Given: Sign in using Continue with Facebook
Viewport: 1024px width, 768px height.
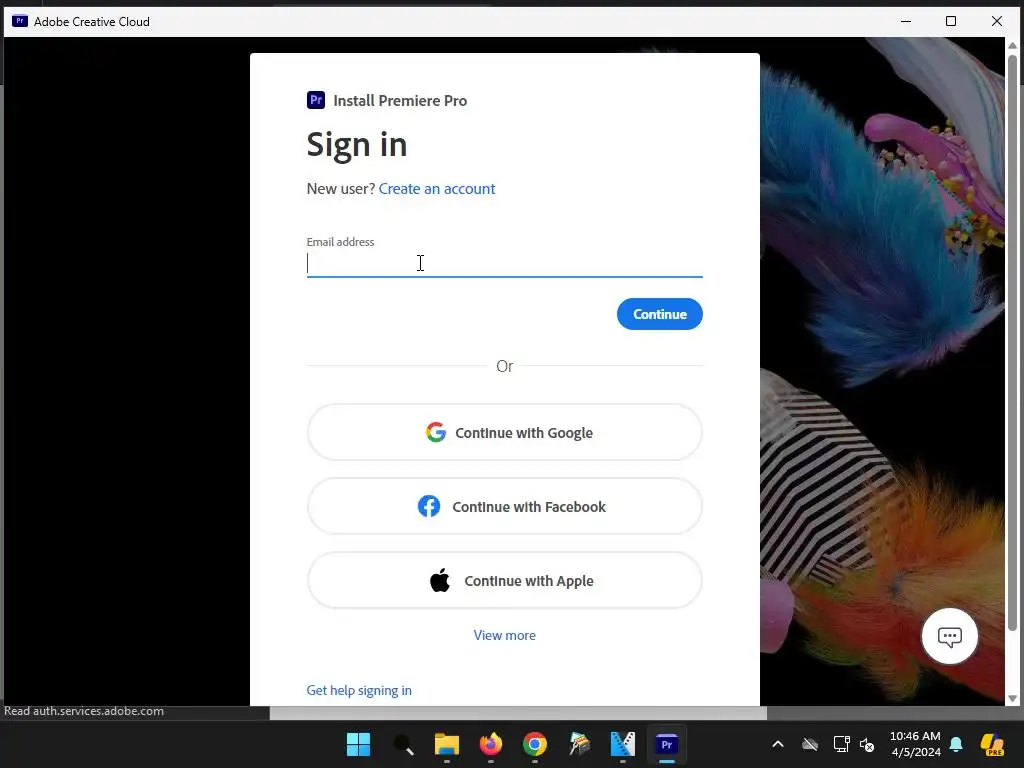Looking at the screenshot, I should (x=505, y=506).
